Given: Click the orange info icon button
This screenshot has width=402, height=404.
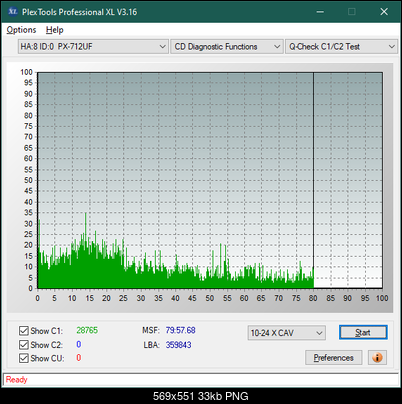Looking at the screenshot, I should 377,358.
